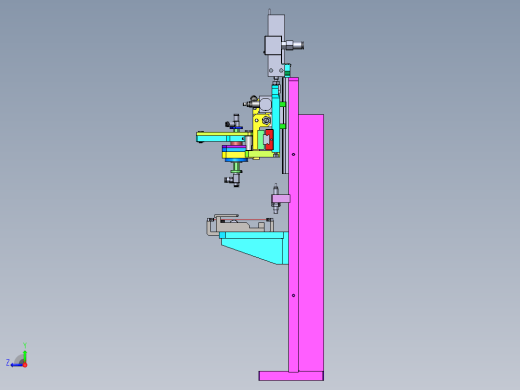This screenshot has width=520, height=390.
Task: Select the magenta base plate at the bottom
Action: [x=291, y=376]
